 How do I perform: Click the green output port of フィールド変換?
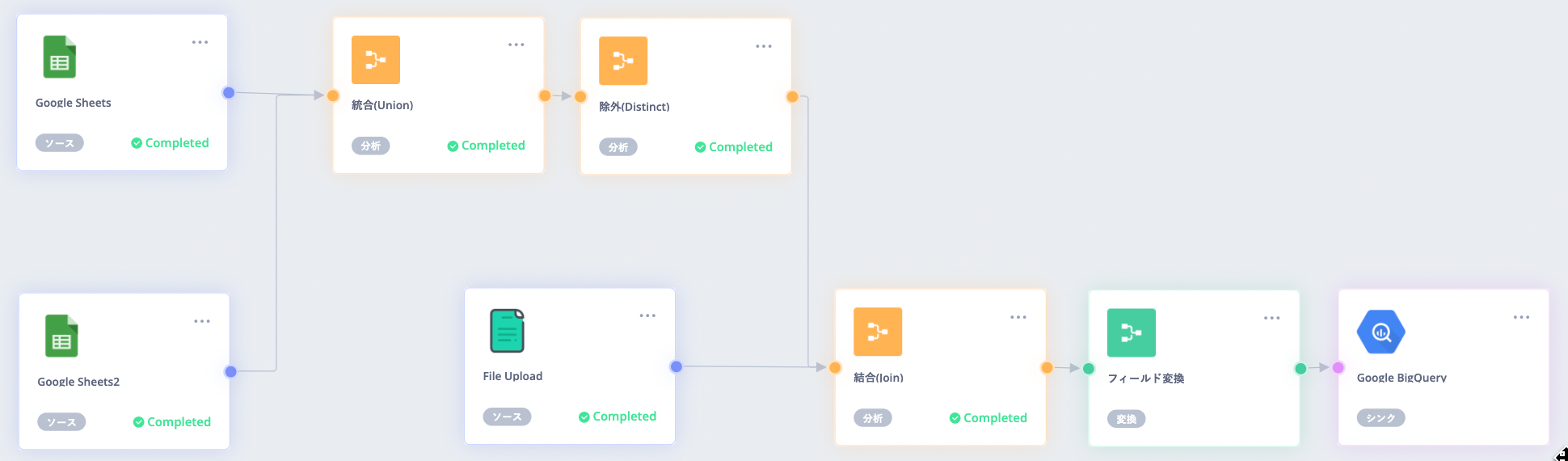coord(1300,368)
